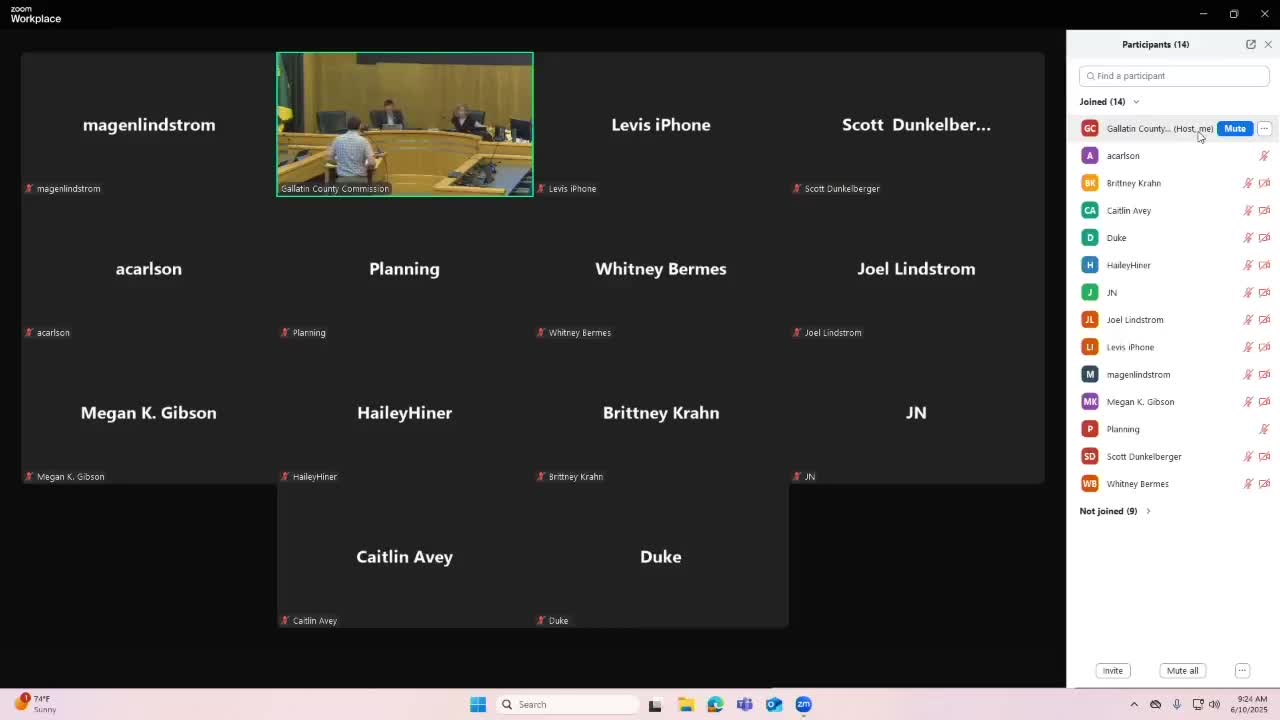Click Joel Lindstrom's camera-off icon
Viewport: 1280px width, 720px height.
pyautogui.click(x=1264, y=320)
